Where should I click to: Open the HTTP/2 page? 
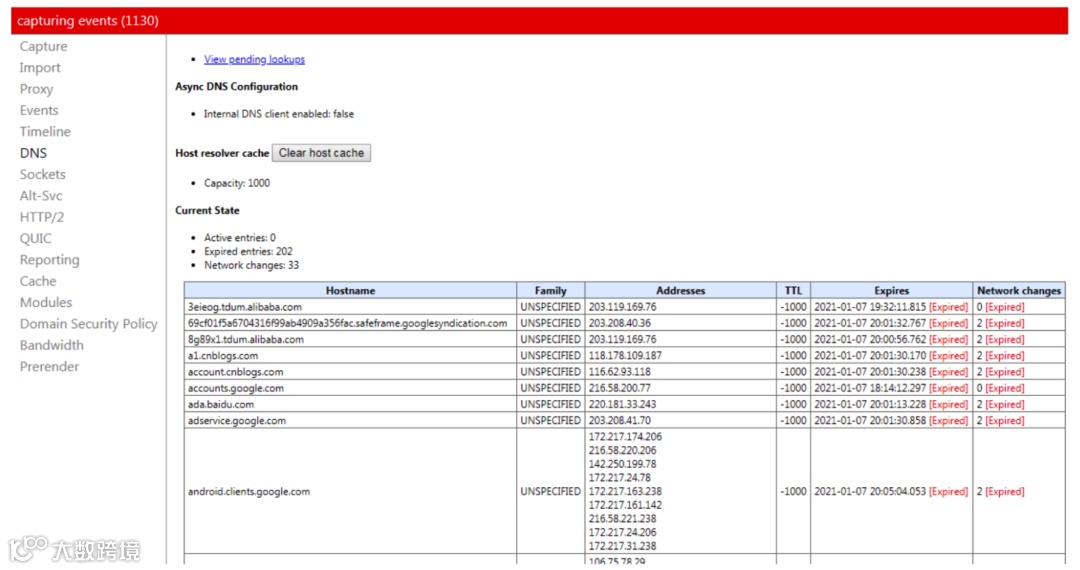[42, 218]
